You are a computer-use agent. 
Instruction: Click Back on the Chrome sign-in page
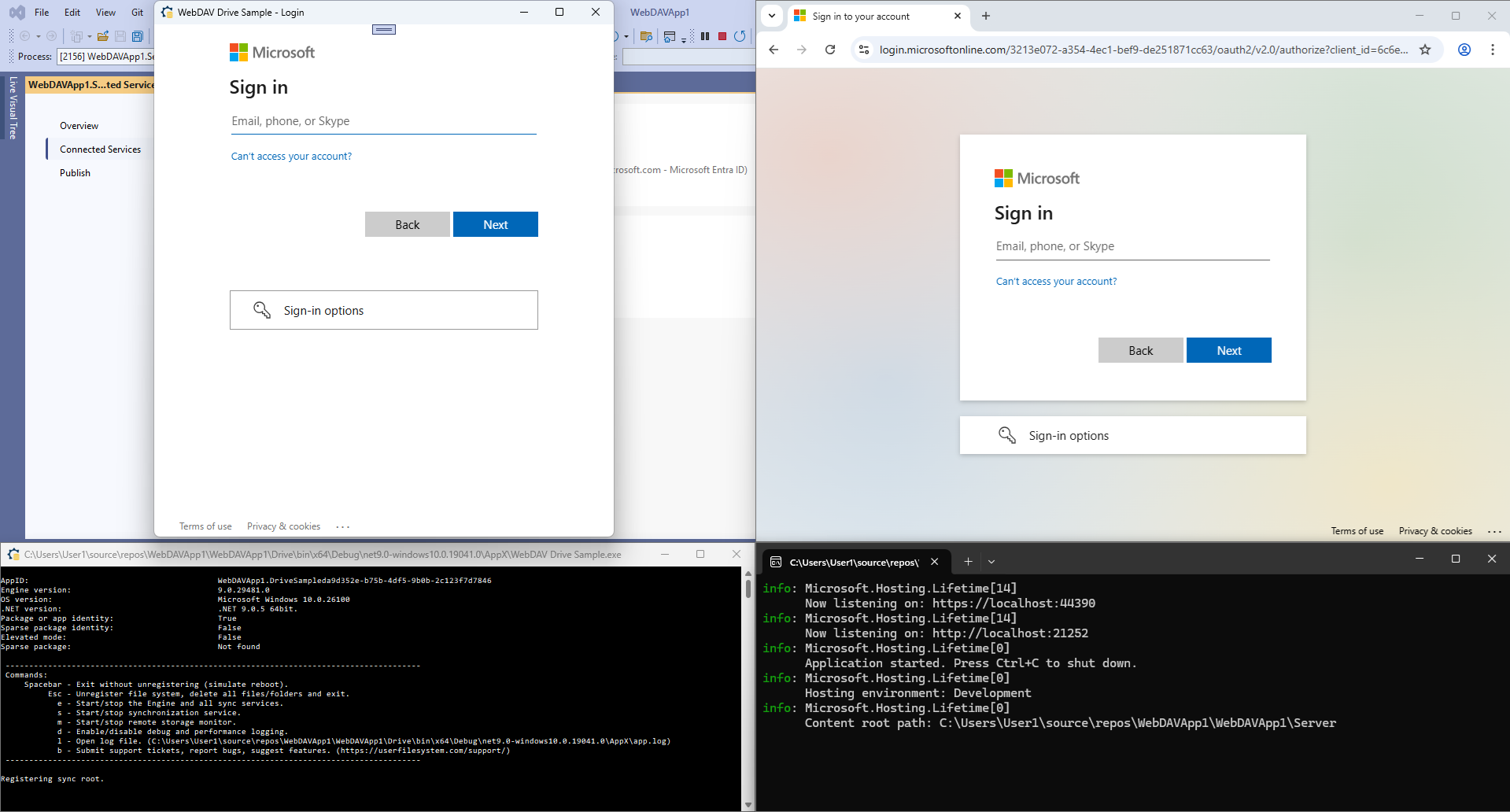pos(1141,350)
